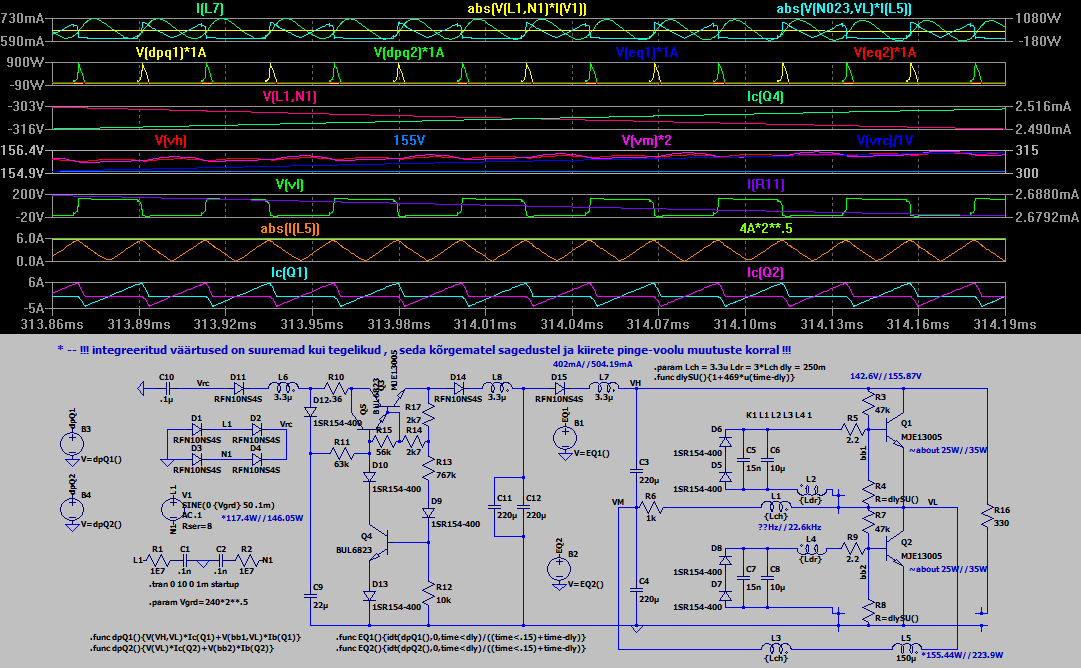Click the I(R11) trace label
Image resolution: width=1081 pixels, height=668 pixels.
765,185
